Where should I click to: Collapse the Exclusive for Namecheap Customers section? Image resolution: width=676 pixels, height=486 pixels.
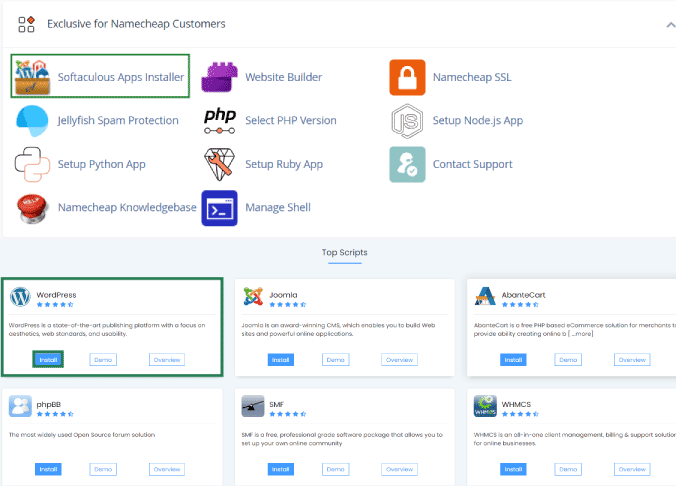pos(670,25)
